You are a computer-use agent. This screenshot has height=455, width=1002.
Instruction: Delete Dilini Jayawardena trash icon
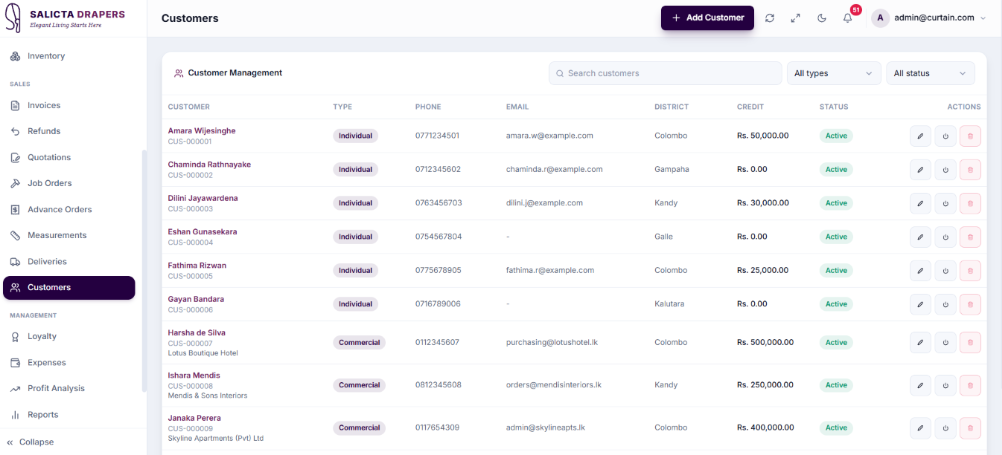pos(970,203)
